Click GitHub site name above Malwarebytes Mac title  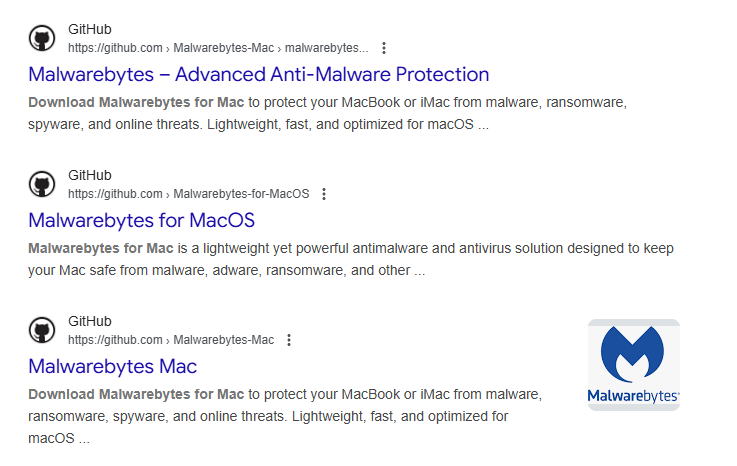(89, 322)
